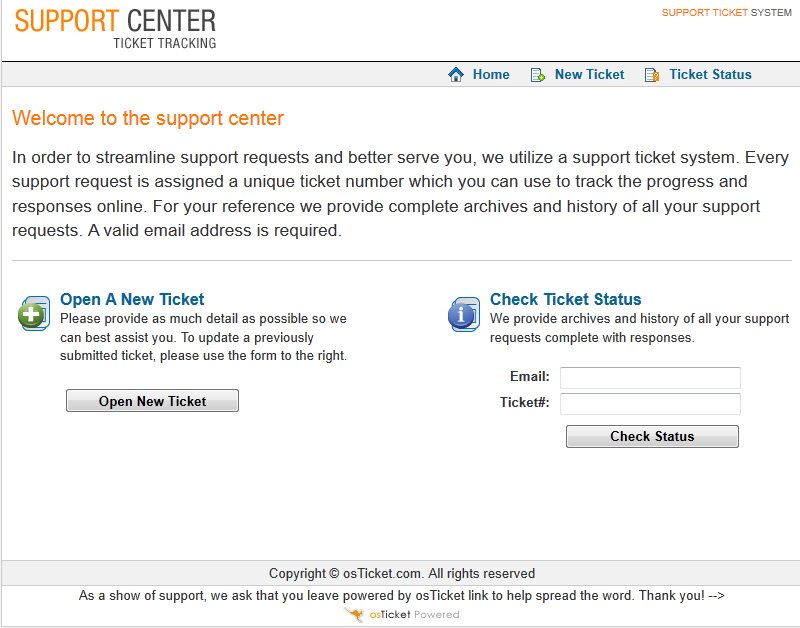
Task: Open the Home nav link
Action: point(491,75)
